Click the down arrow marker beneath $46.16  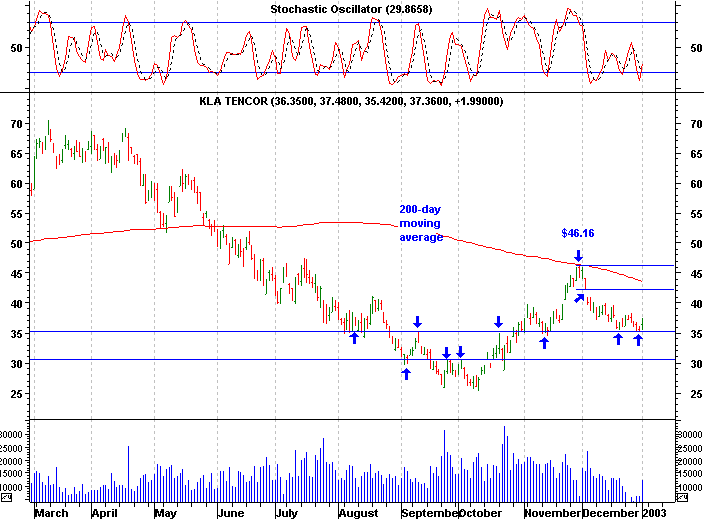coord(579,256)
